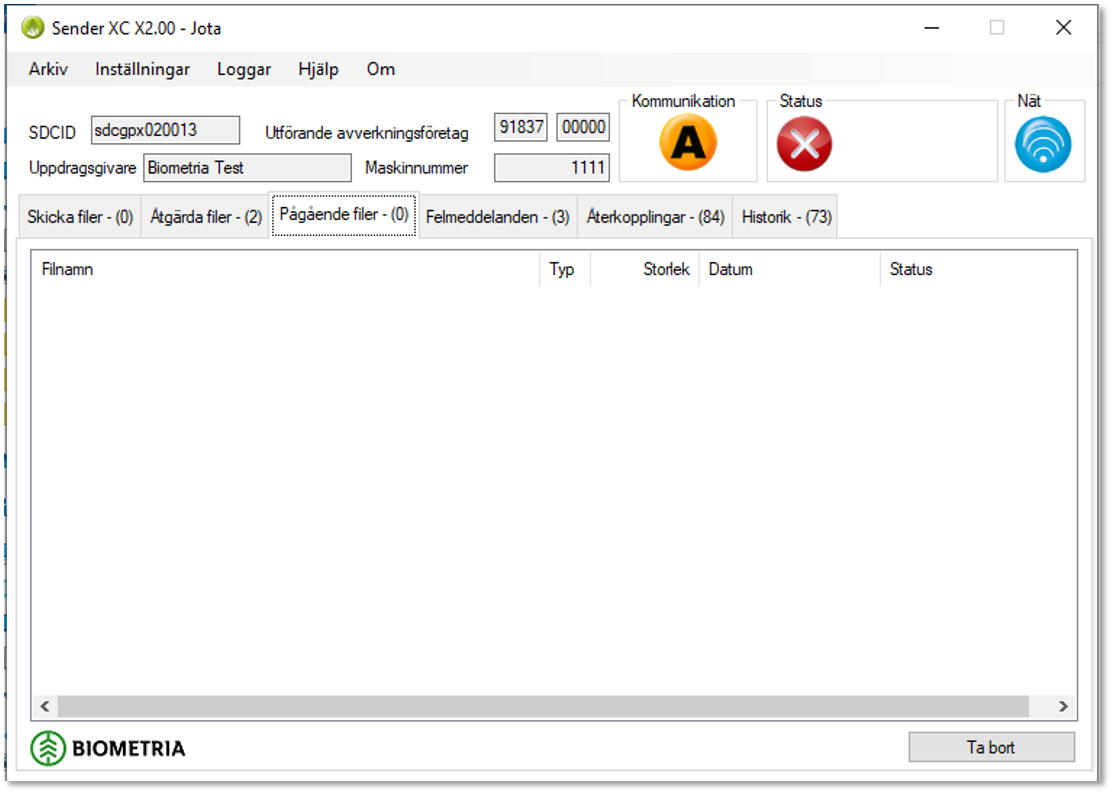
Task: Click the right arrow of horizontal scrollbar
Action: click(x=1063, y=707)
